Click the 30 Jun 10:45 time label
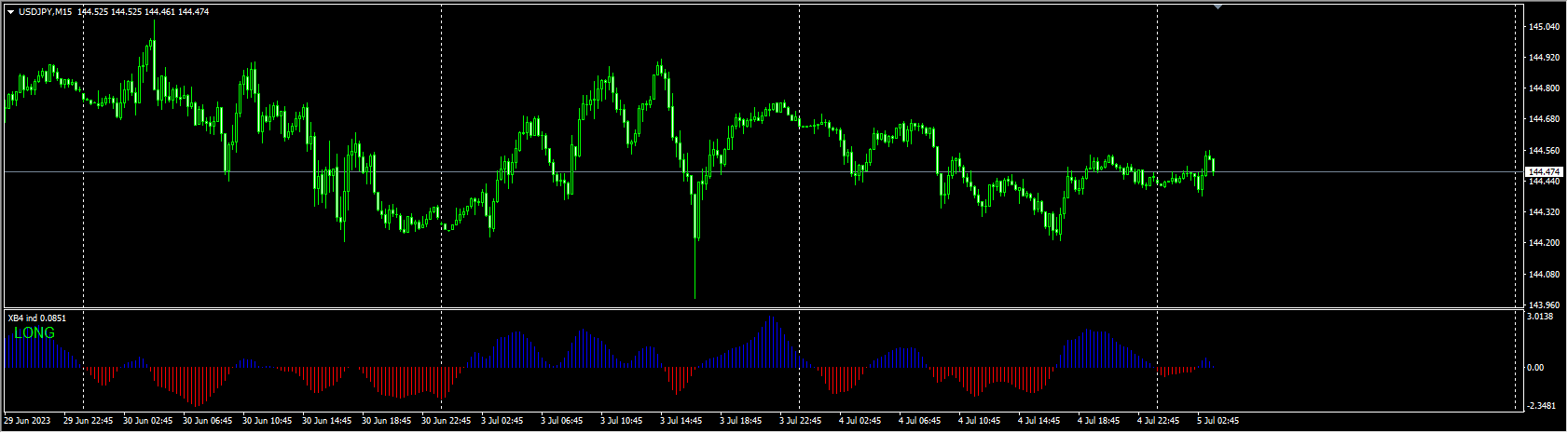Viewport: 1568px width, 433px height. 268,421
